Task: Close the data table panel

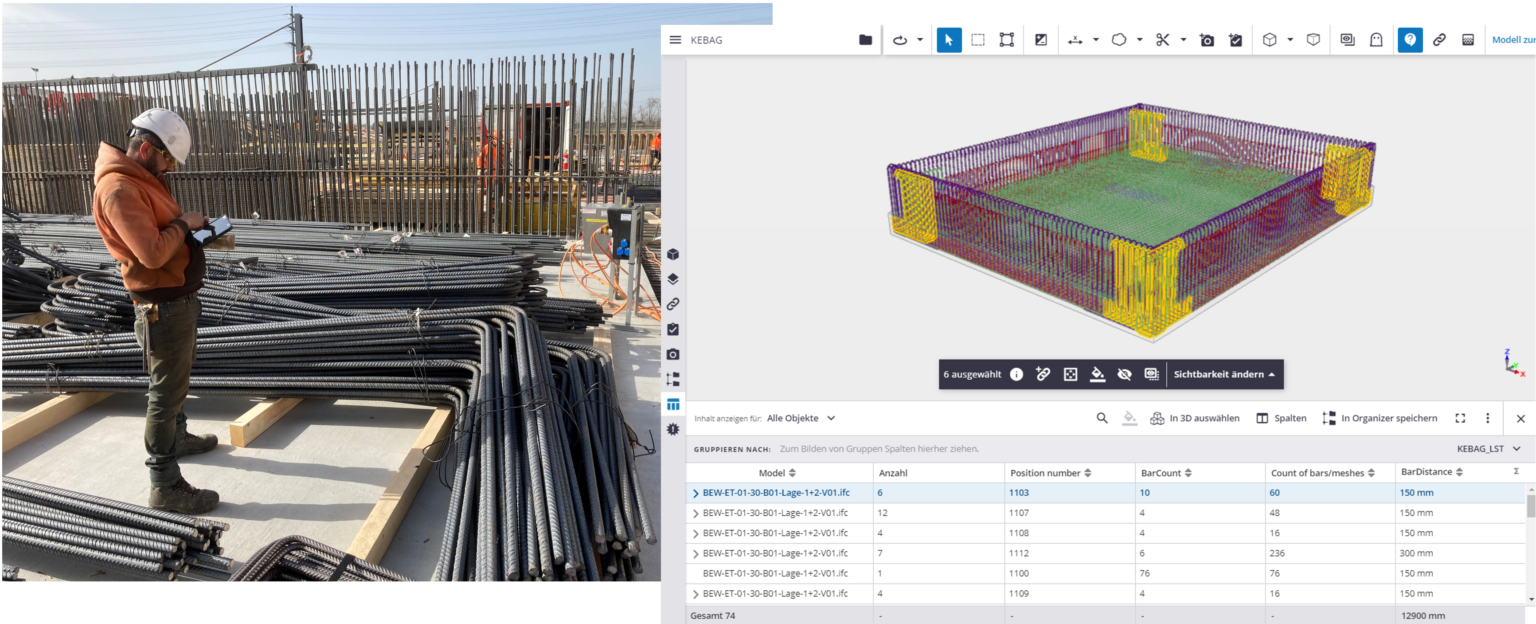Action: (x=1521, y=418)
